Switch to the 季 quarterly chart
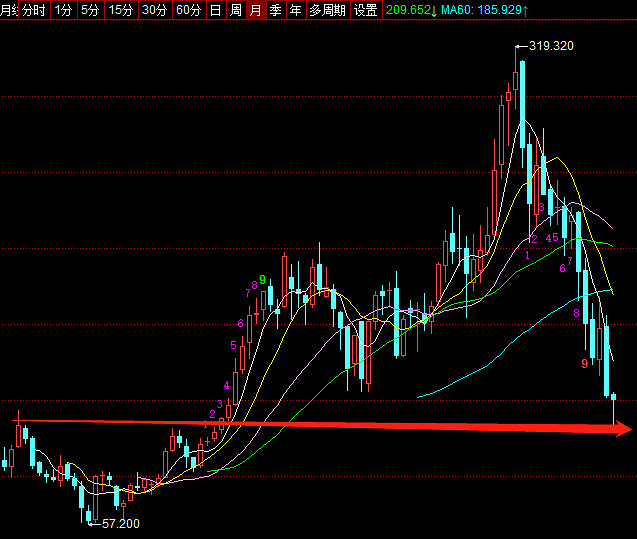The width and height of the screenshot is (637, 539). (276, 10)
